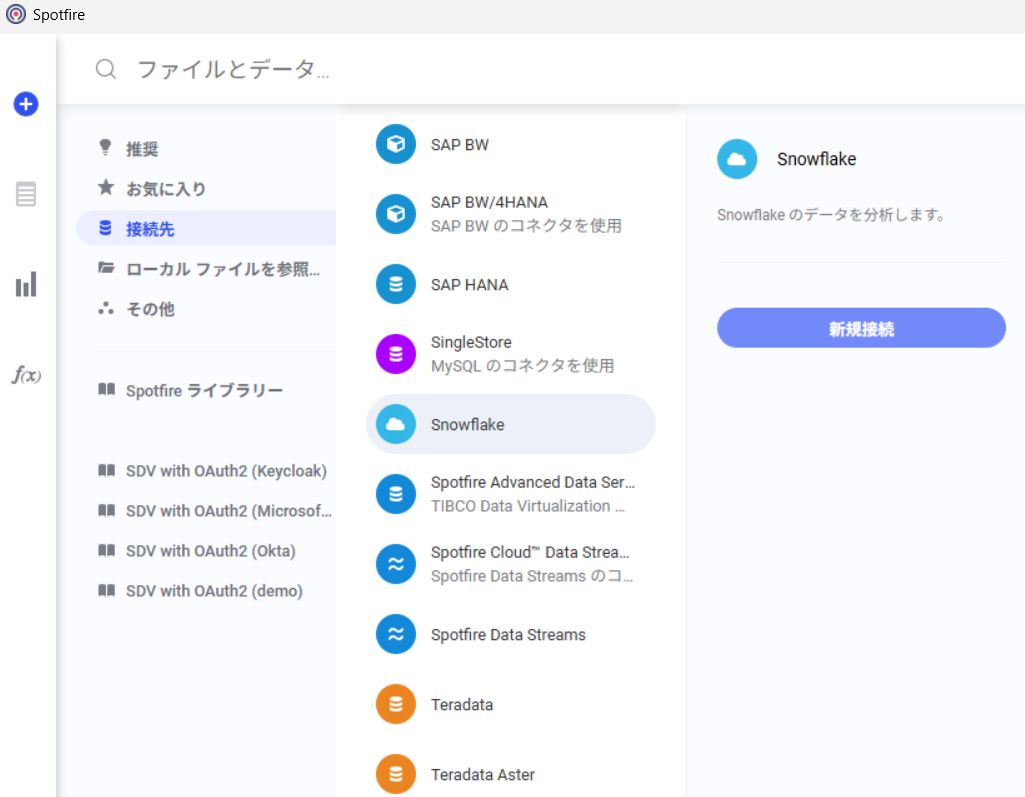1025x797 pixels.
Task: Click the search magnifier icon
Action: 106,69
